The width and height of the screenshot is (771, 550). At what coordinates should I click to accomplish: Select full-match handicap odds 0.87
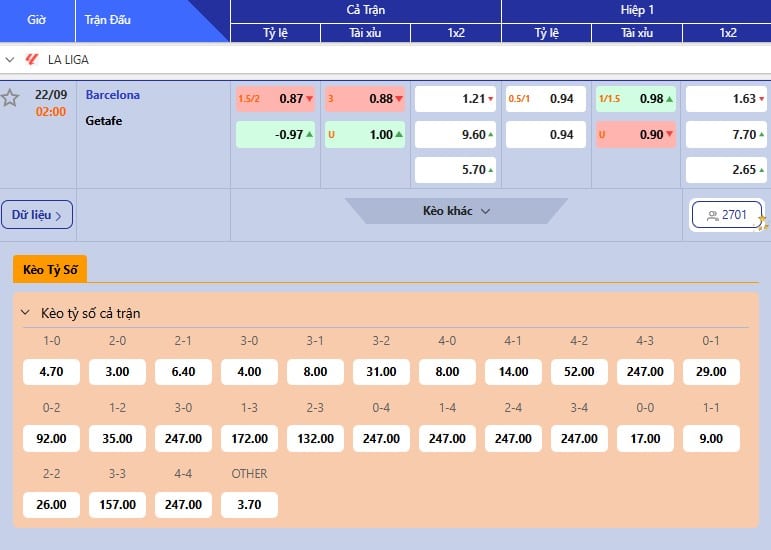point(275,99)
